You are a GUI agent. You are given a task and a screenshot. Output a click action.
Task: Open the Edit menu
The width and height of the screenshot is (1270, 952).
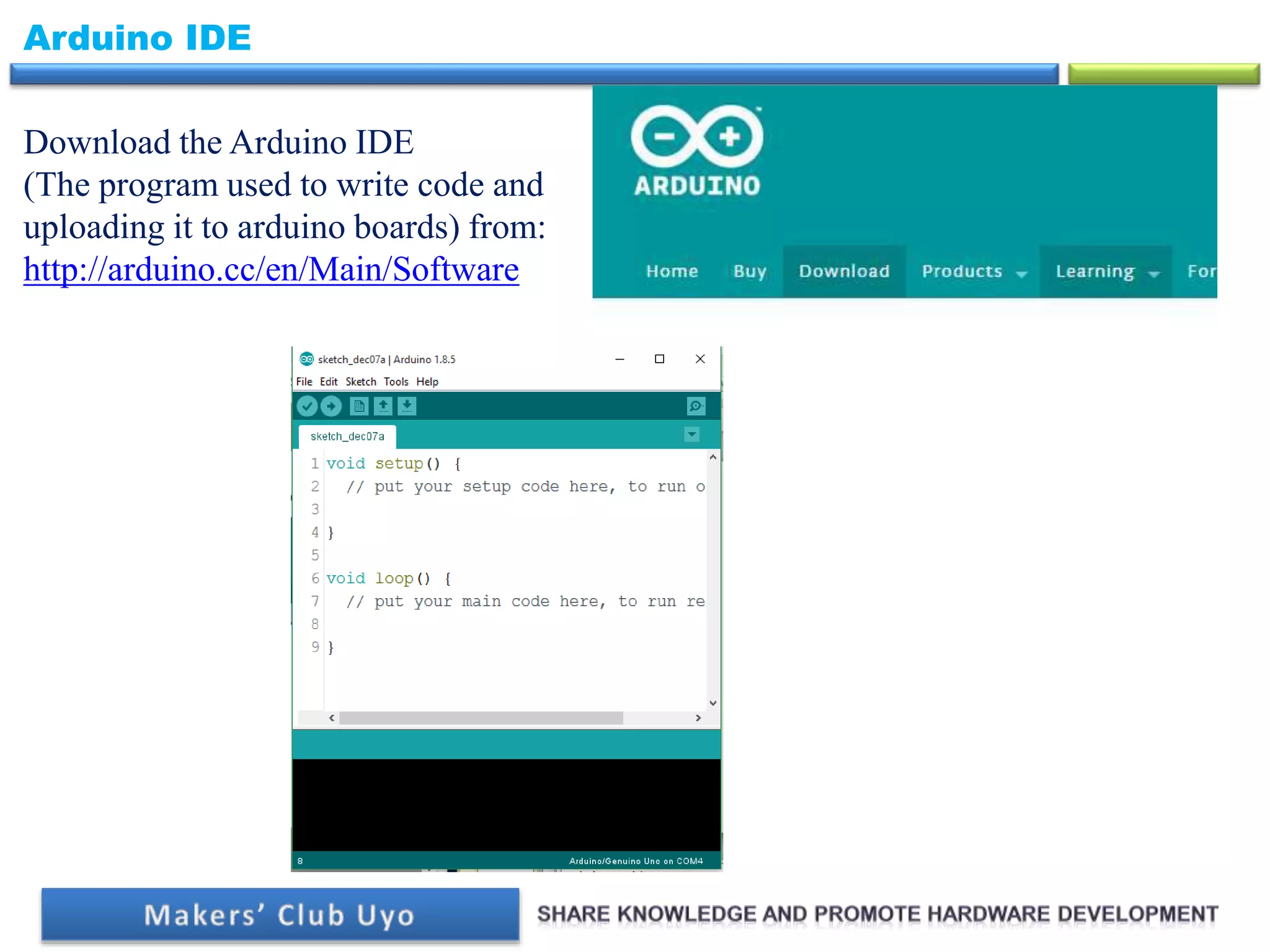[329, 382]
